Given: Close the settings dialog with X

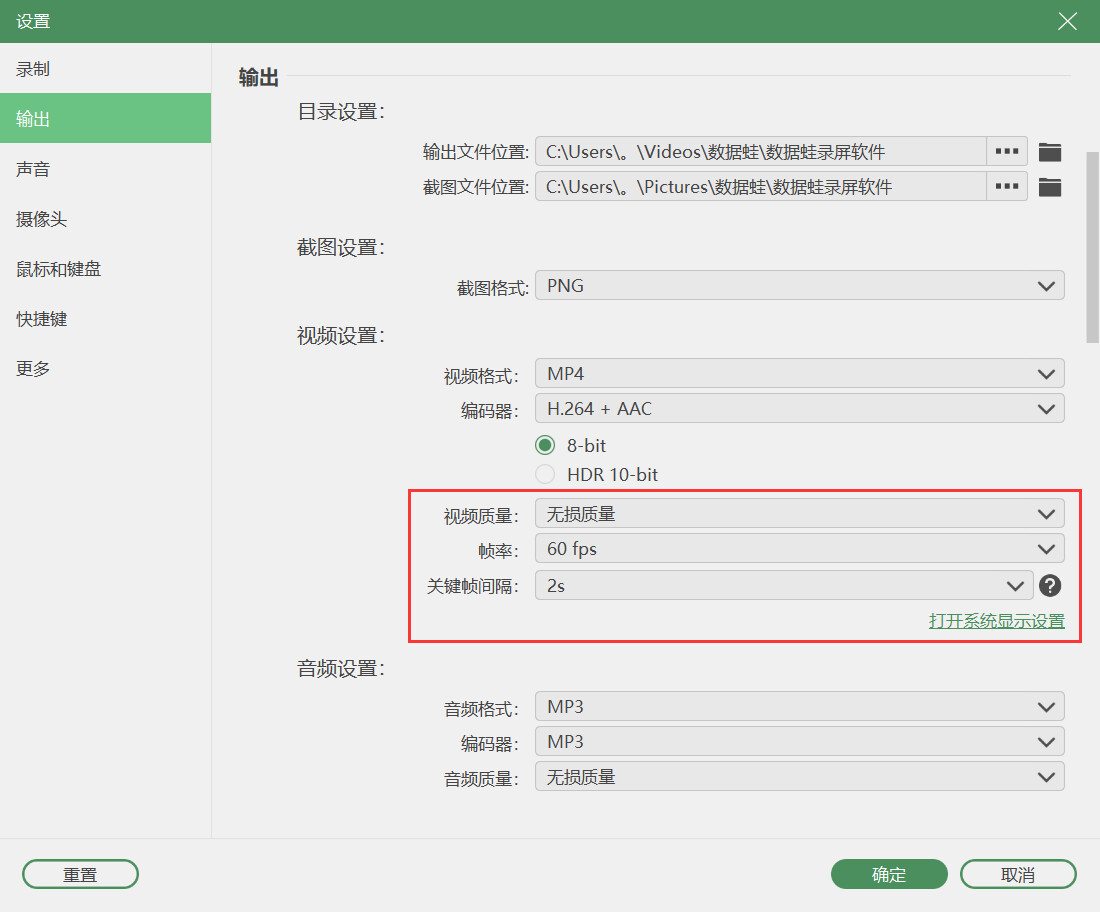Looking at the screenshot, I should [1067, 21].
